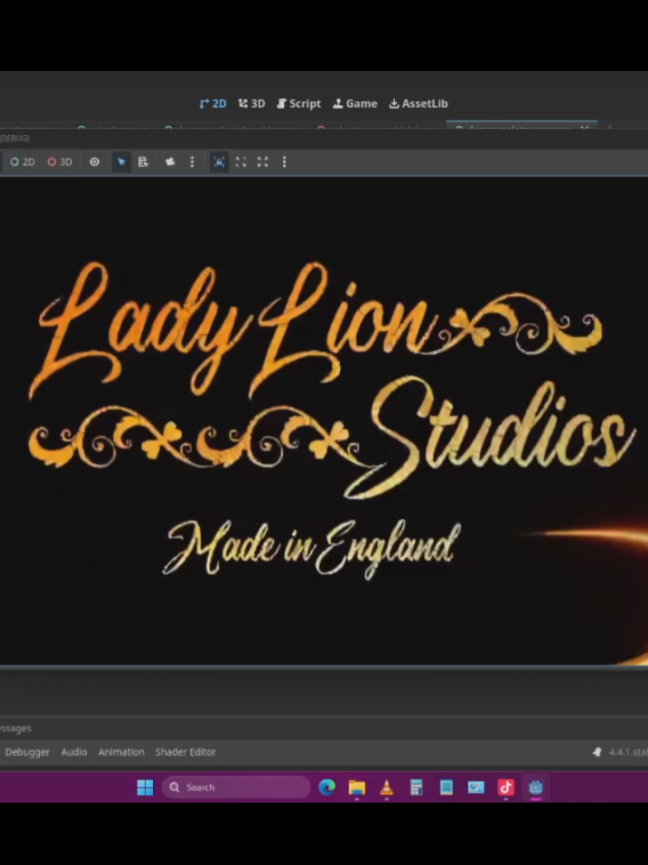Open the blue notepad document taskbar icon
This screenshot has height=865, width=648.
point(446,787)
